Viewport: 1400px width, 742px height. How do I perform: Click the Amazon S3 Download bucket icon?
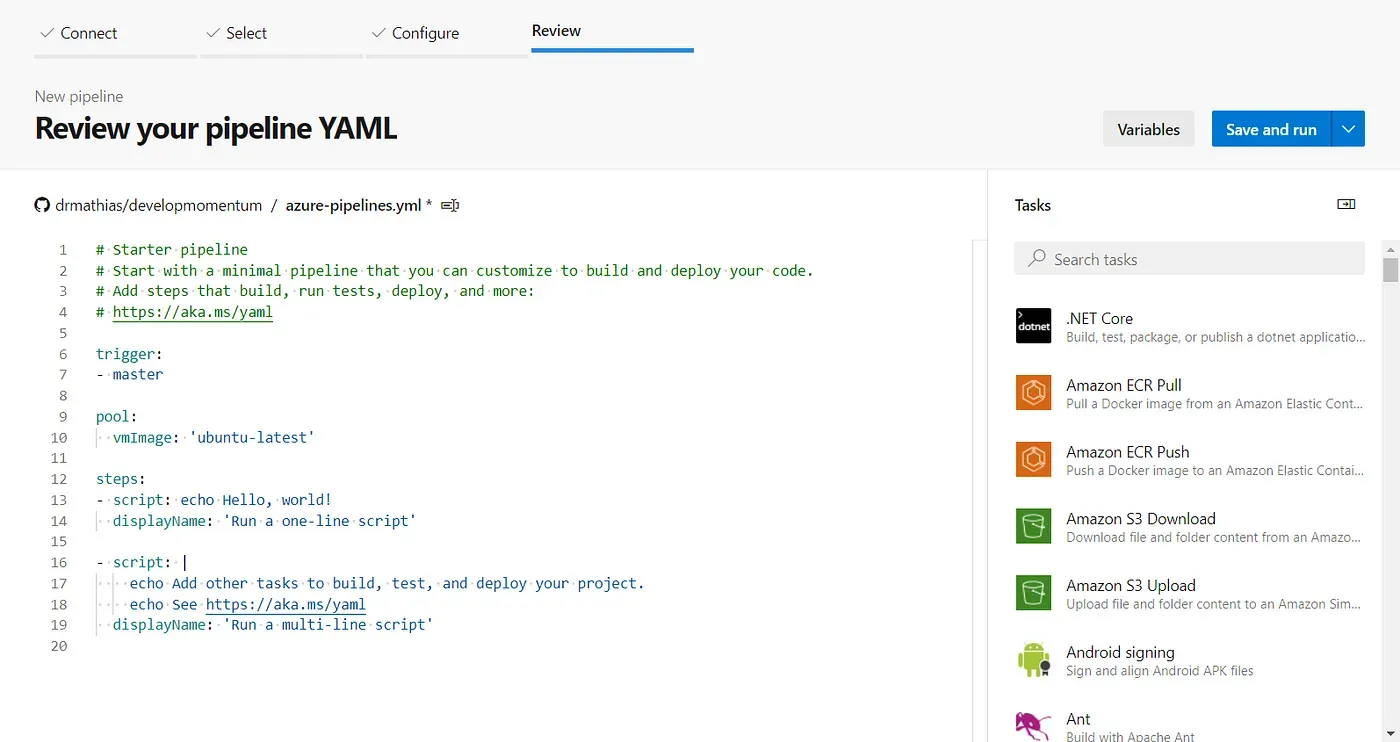tap(1033, 526)
